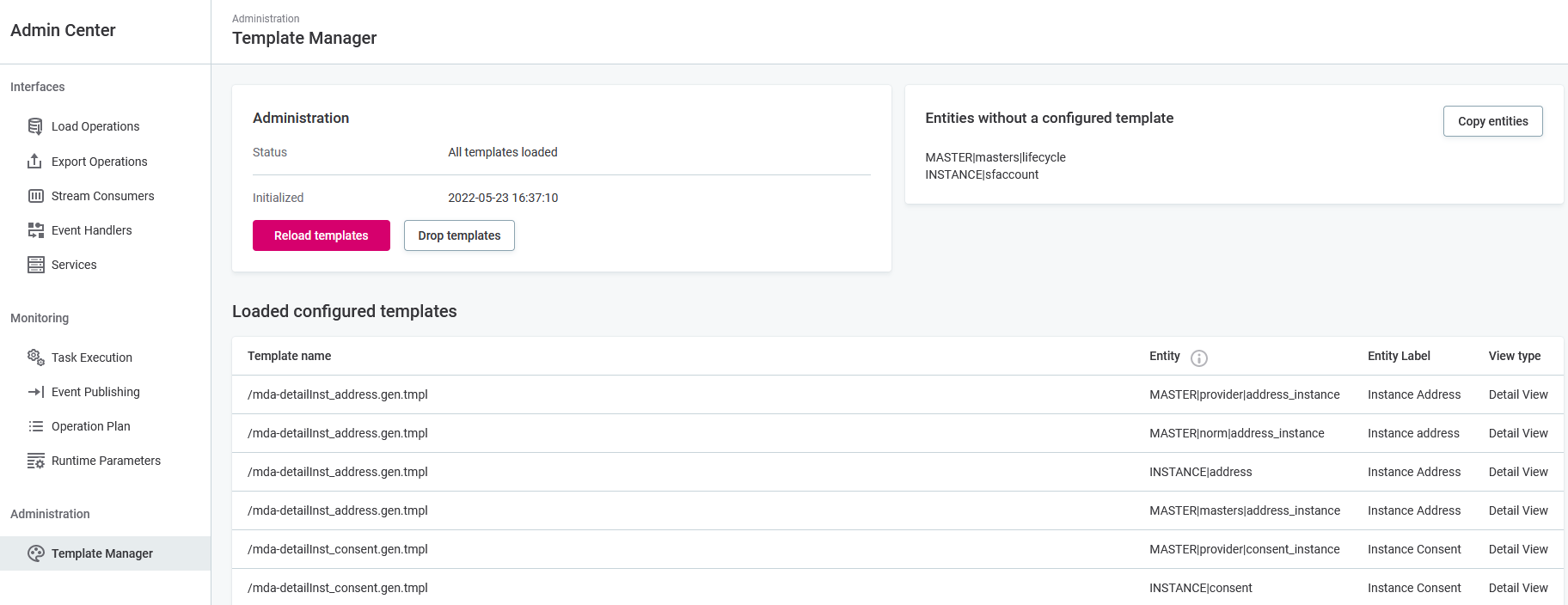Click the Entity column info icon
1568x605 pixels.
tap(1198, 358)
